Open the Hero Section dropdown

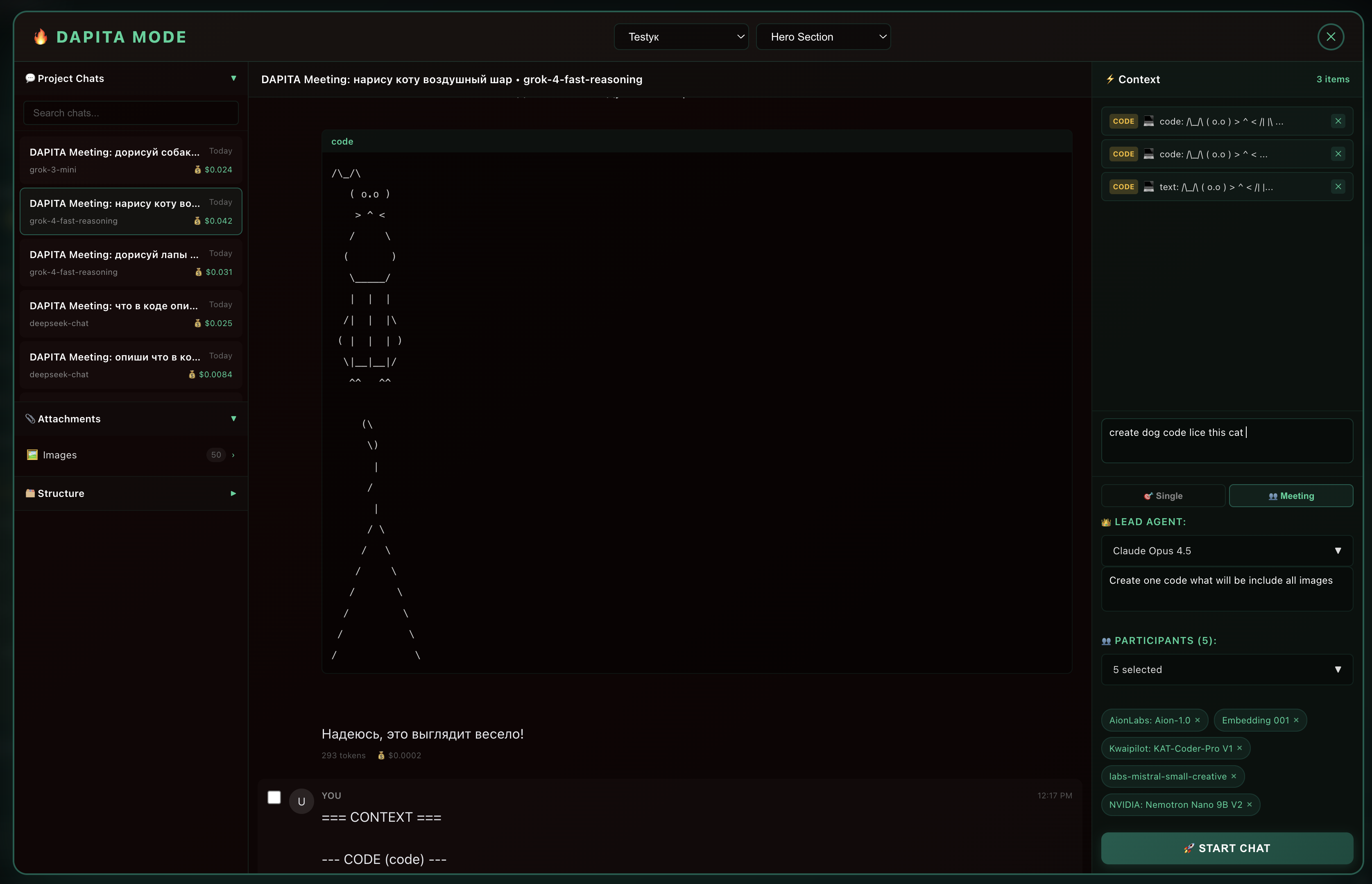click(x=824, y=36)
